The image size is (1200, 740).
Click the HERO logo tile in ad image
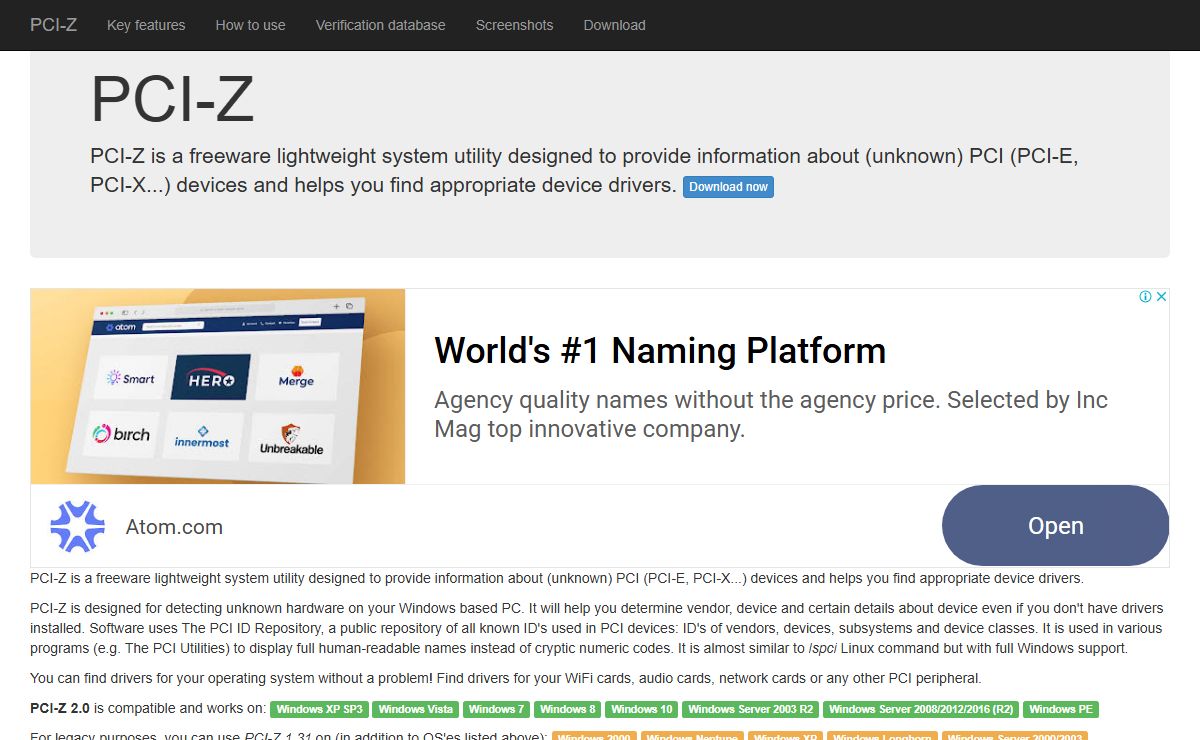[211, 378]
